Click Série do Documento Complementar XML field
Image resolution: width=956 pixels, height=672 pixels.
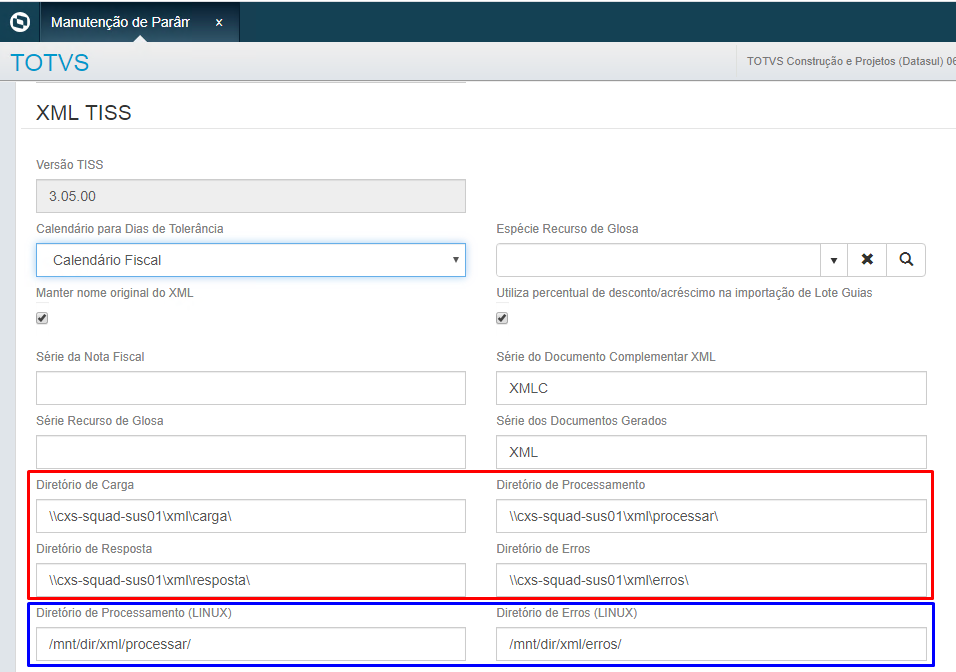pos(711,388)
